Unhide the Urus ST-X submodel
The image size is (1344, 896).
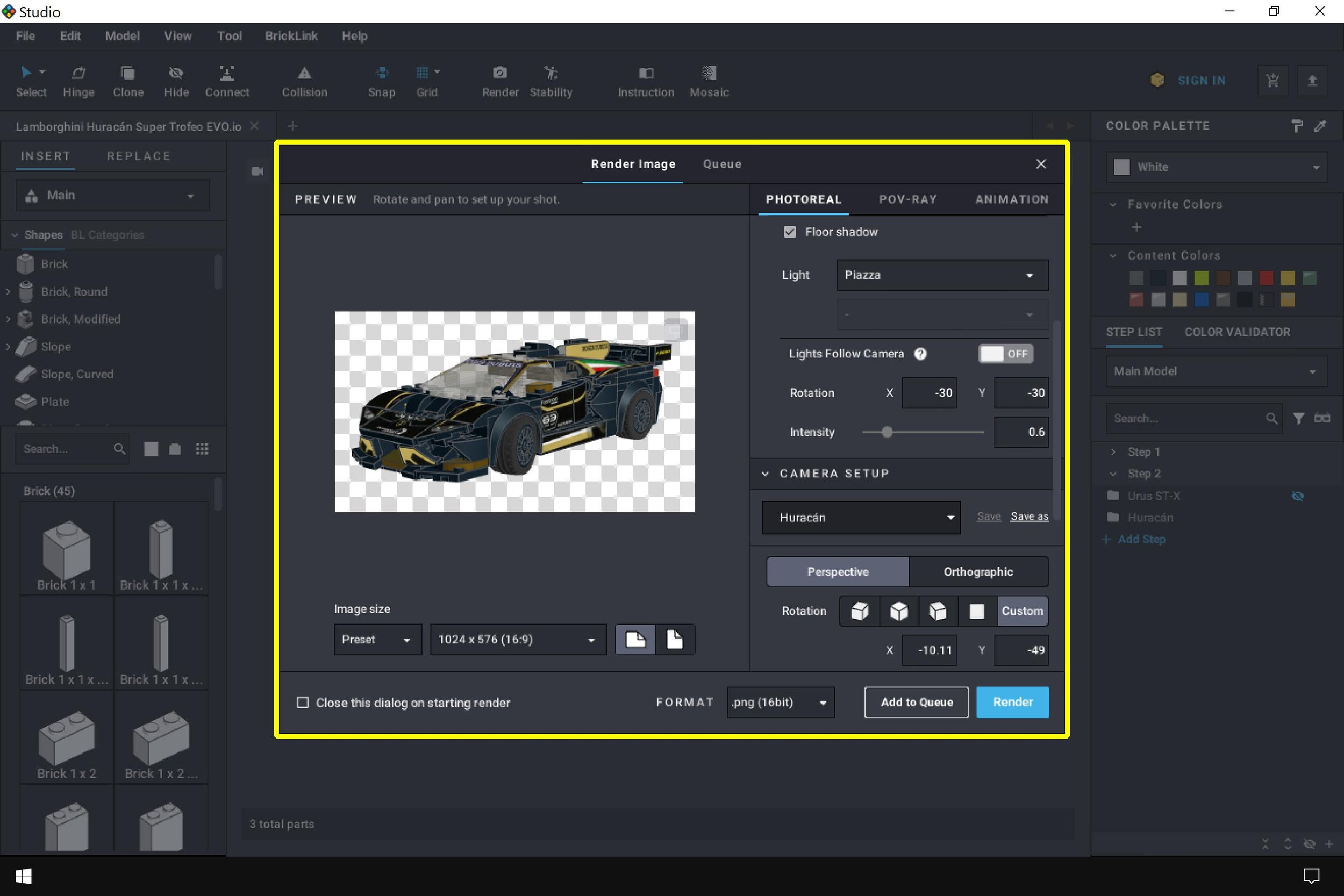pyautogui.click(x=1298, y=496)
